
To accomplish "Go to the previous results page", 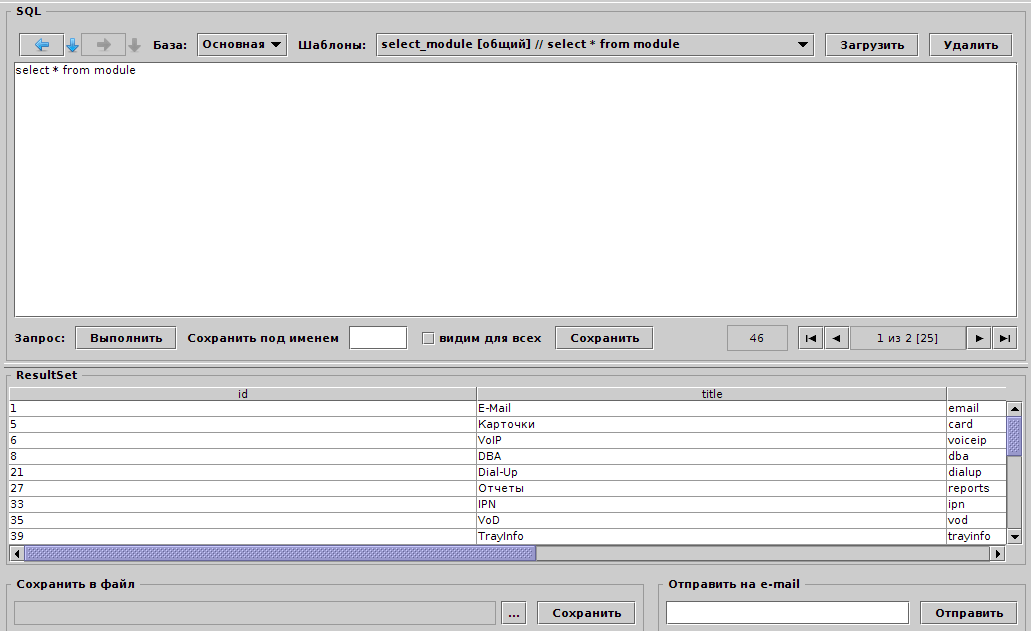I will pyautogui.click(x=837, y=338).
